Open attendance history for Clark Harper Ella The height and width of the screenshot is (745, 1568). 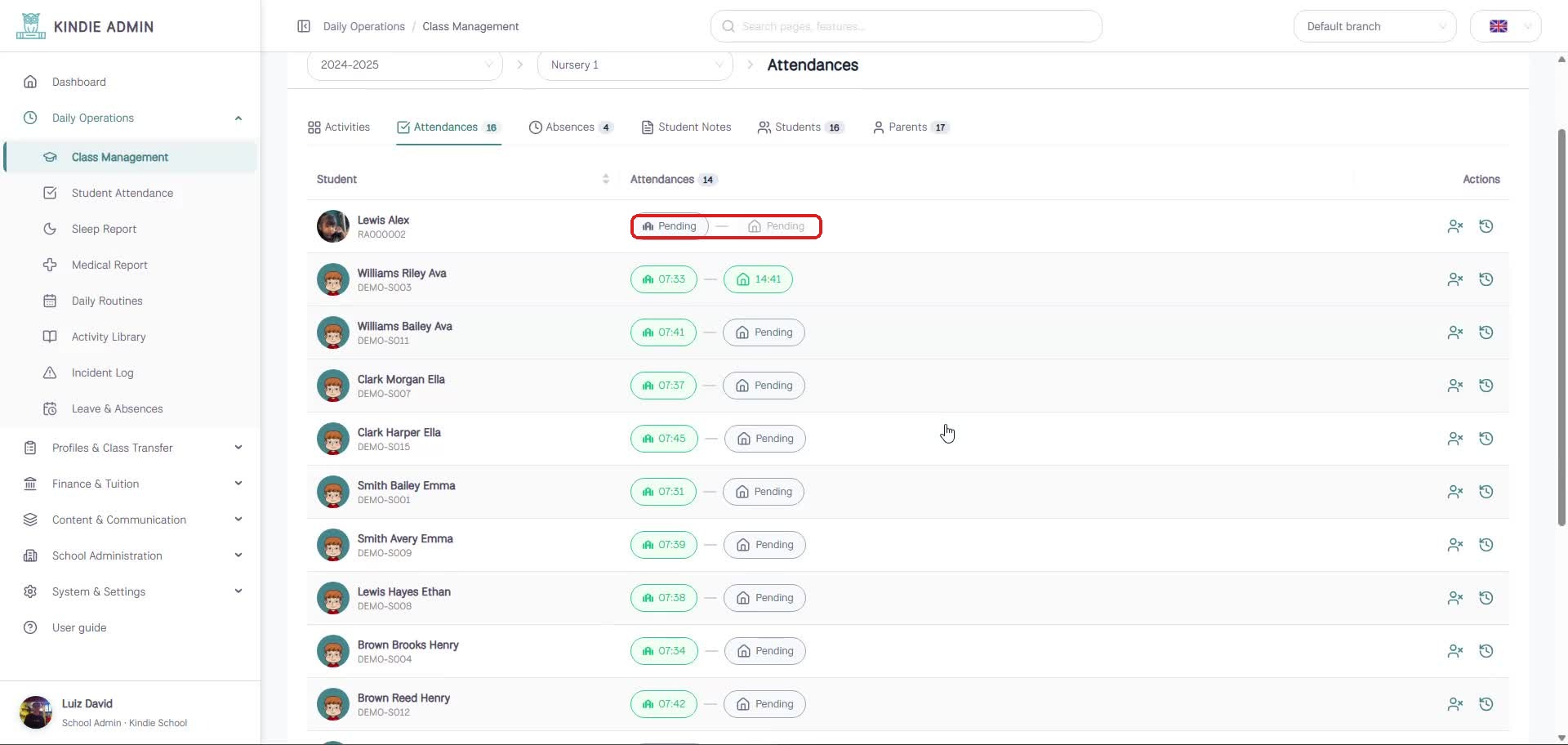(1486, 439)
